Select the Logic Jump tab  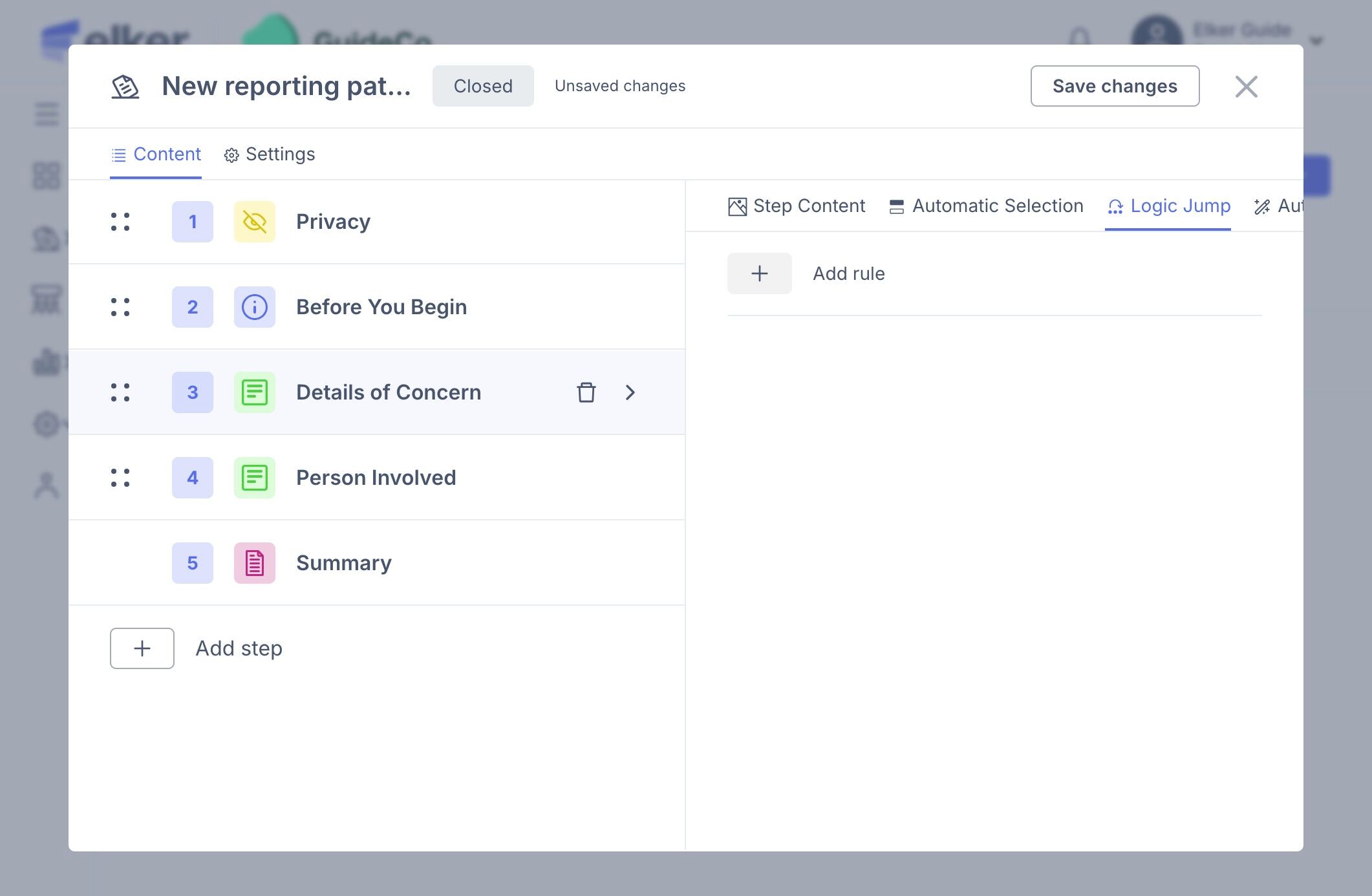click(x=1168, y=206)
